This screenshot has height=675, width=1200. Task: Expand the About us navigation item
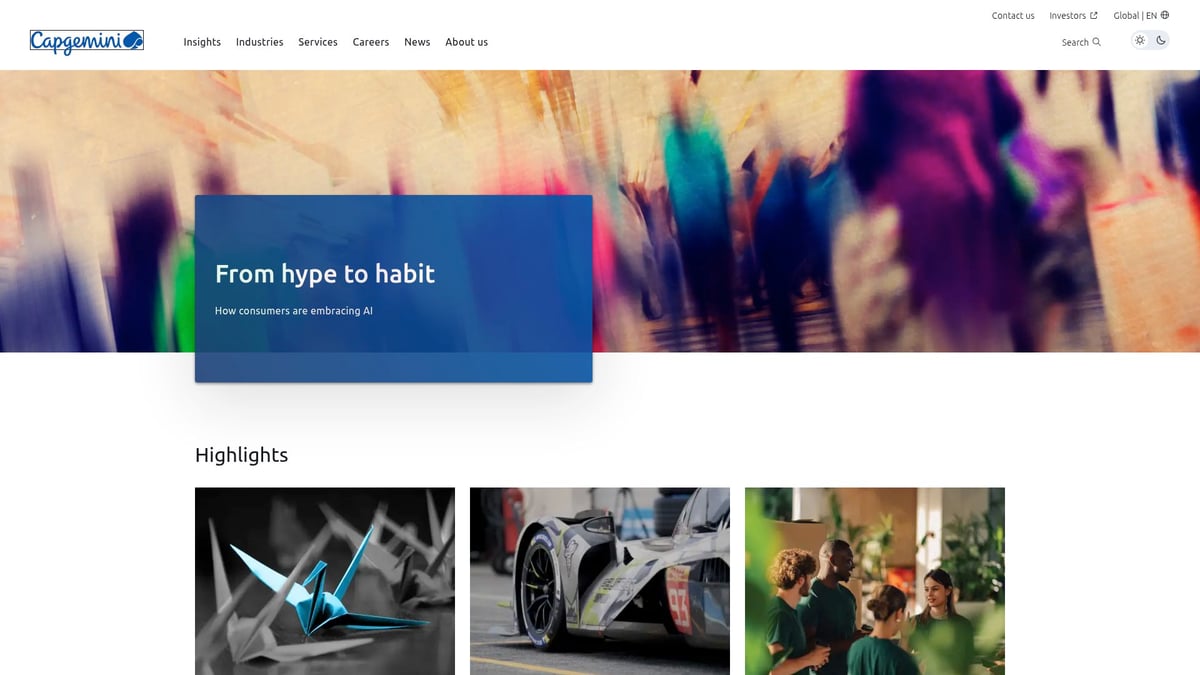click(x=467, y=42)
